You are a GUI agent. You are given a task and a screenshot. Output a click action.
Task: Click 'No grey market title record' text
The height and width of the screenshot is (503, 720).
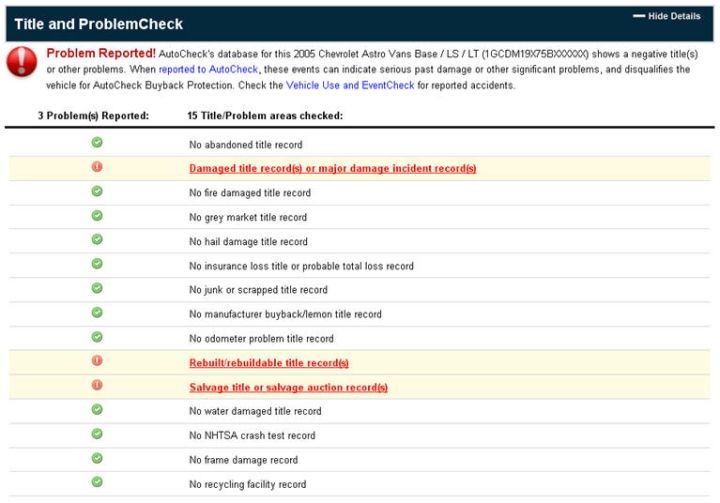(248, 217)
